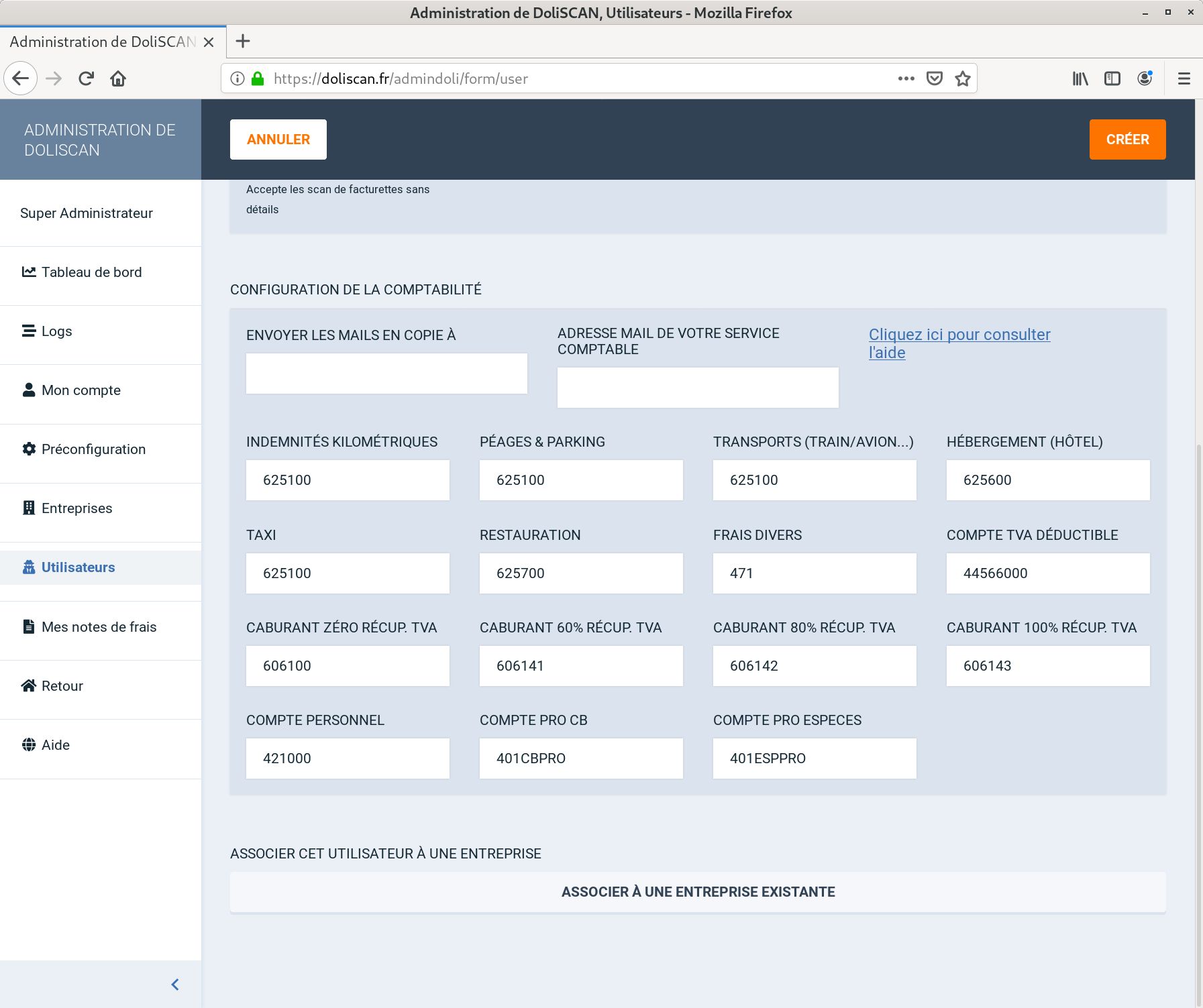Open a new browser tab
Image resolution: width=1203 pixels, height=1008 pixels.
tap(243, 42)
